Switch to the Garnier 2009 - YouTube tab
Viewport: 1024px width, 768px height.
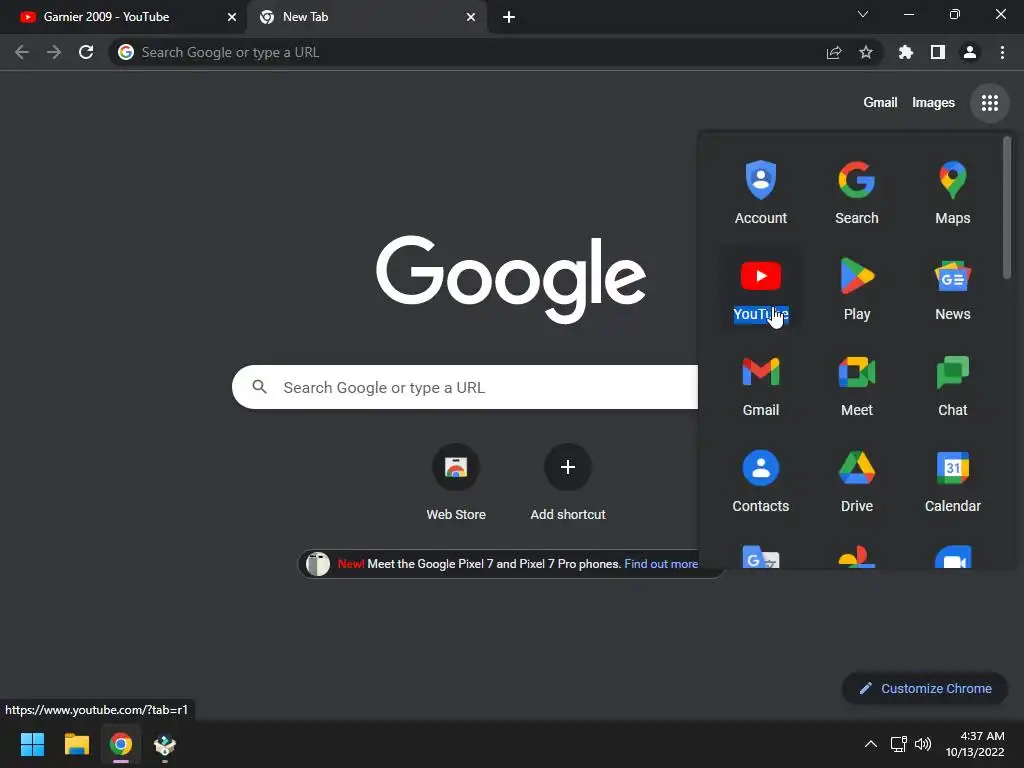123,17
